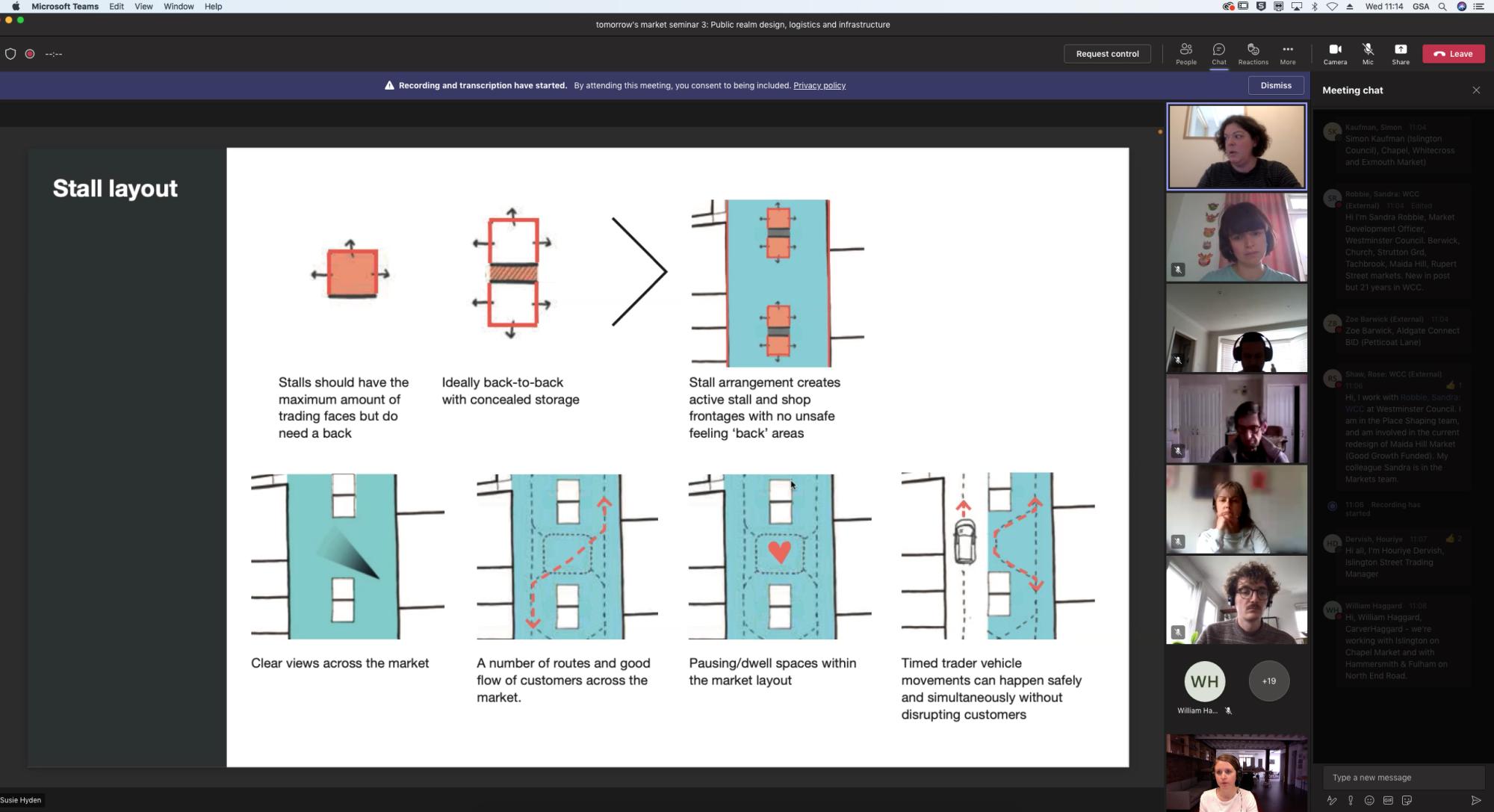The image size is (1494, 812).
Task: Open the Reactions menu
Action: pyautogui.click(x=1253, y=53)
